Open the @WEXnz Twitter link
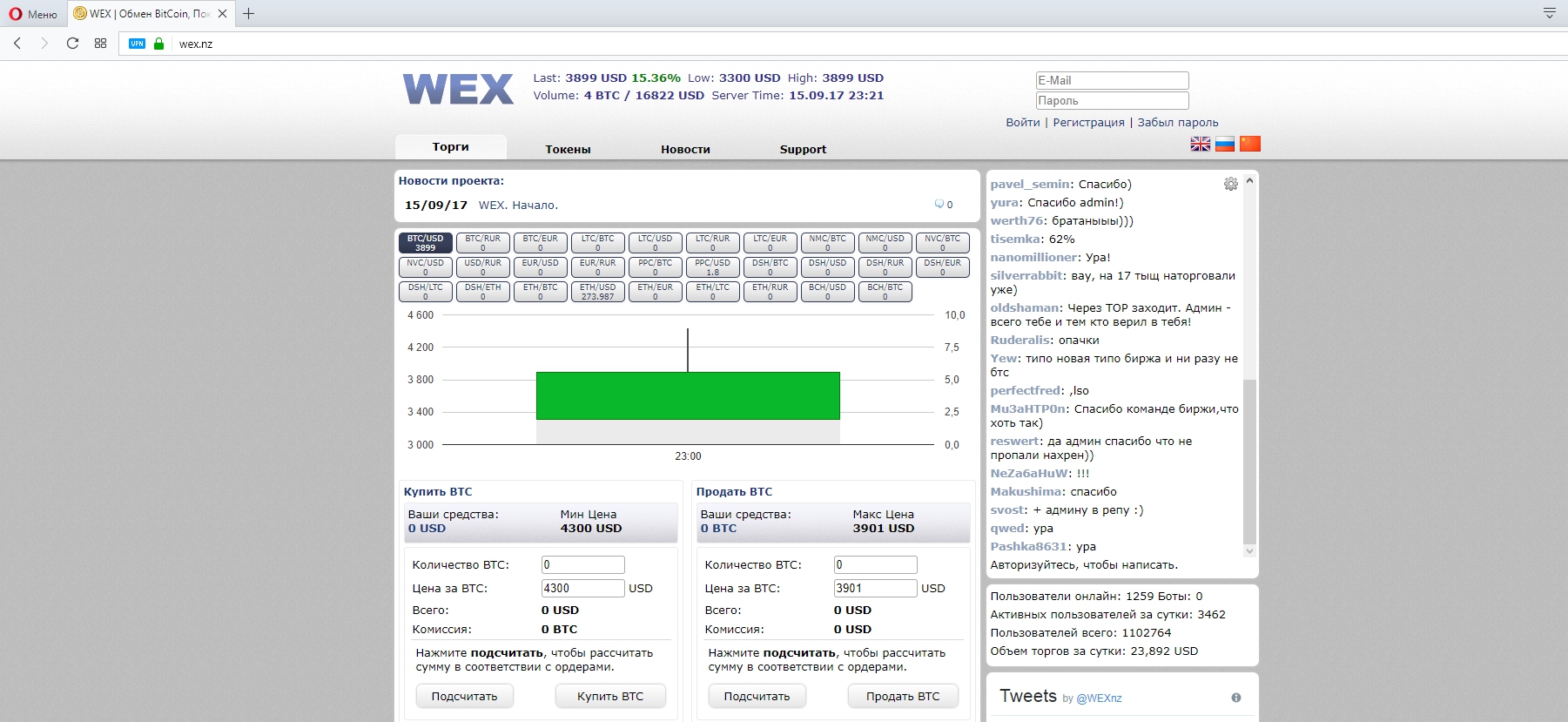The width and height of the screenshot is (1568, 722). point(1100,698)
